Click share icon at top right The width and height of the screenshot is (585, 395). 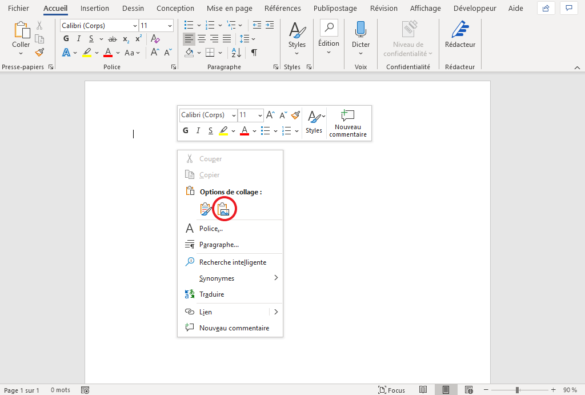pos(546,8)
